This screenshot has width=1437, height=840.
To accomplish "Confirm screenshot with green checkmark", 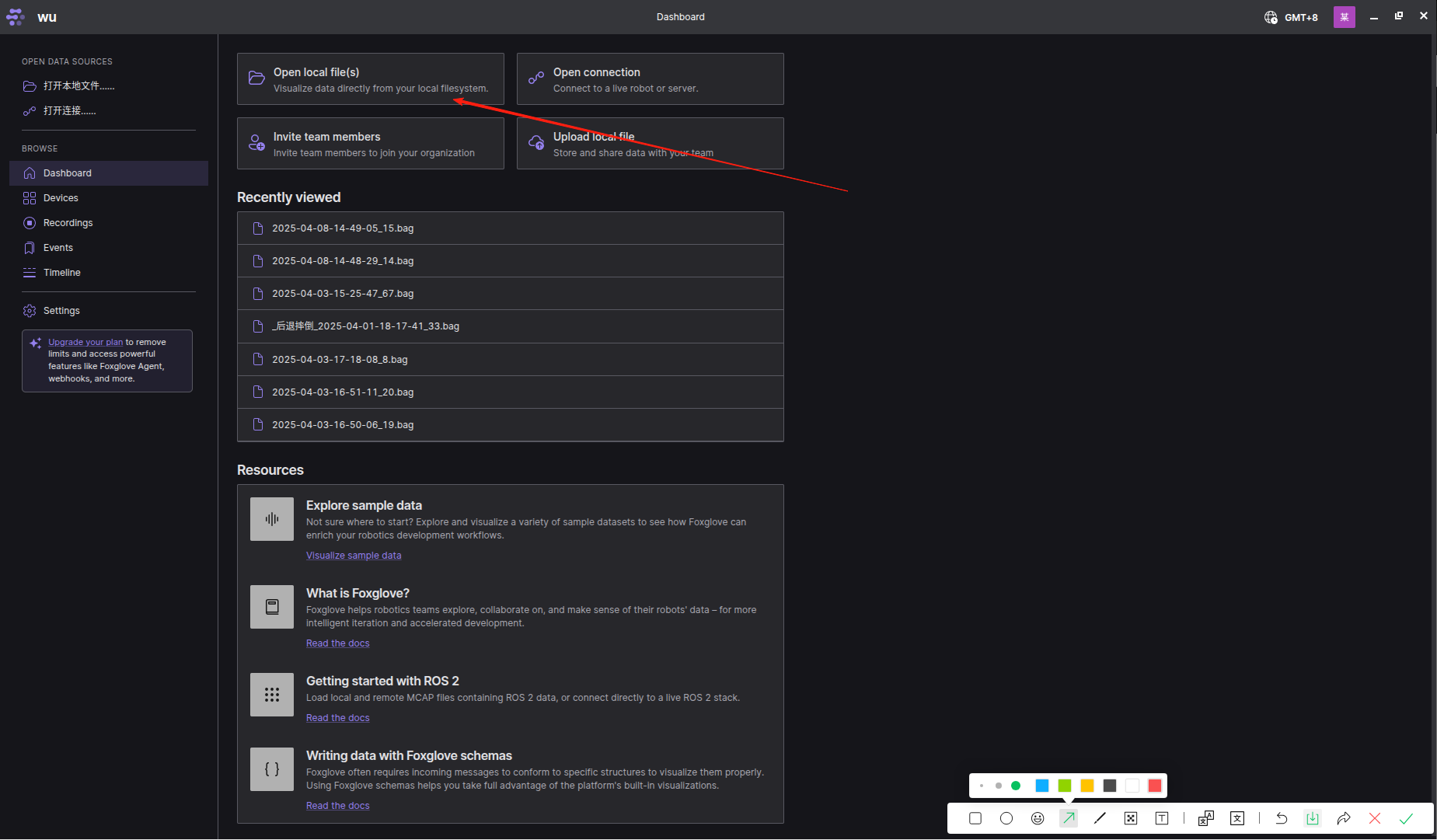I will pyautogui.click(x=1406, y=818).
